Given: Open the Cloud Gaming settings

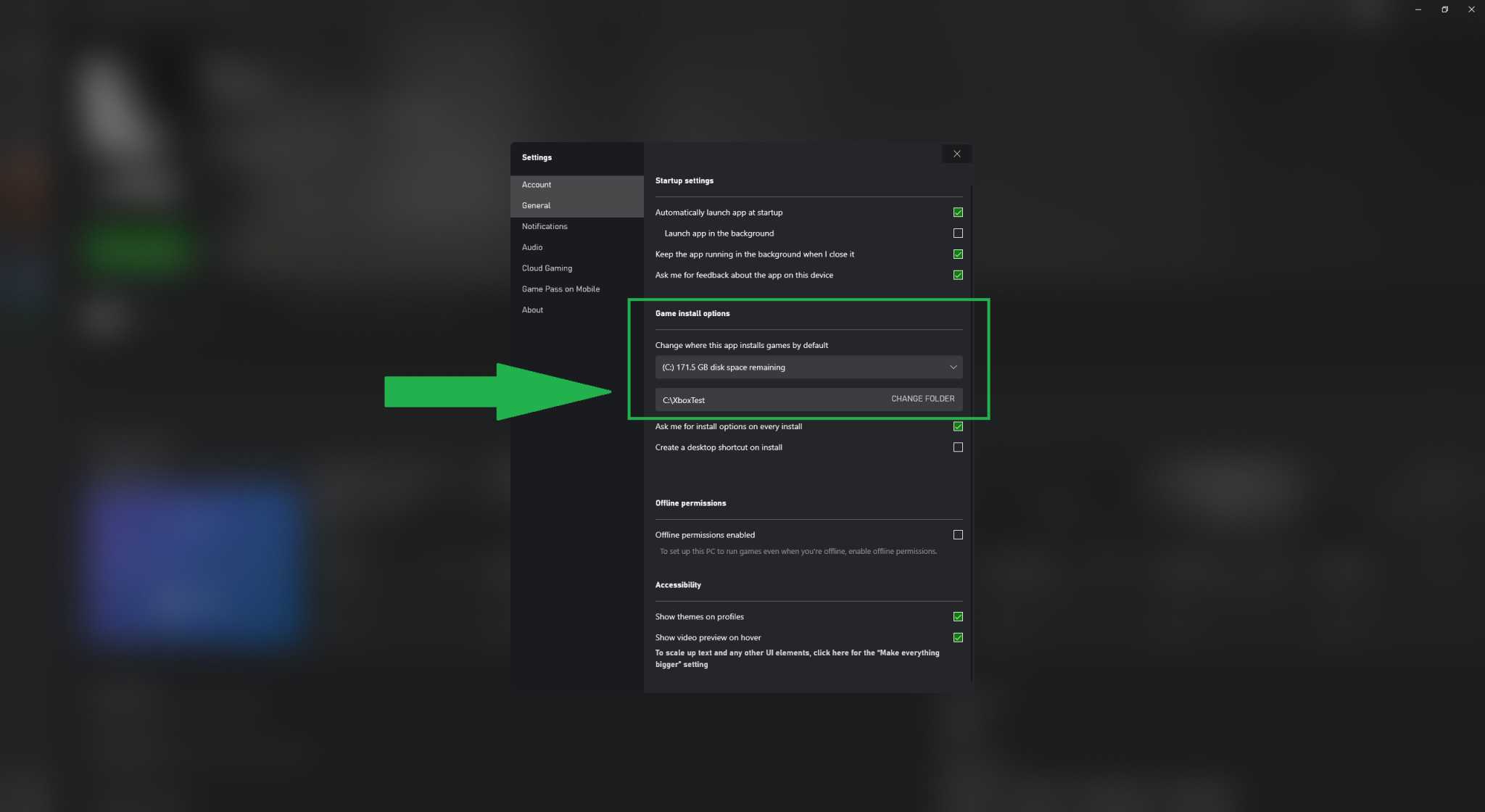Looking at the screenshot, I should pyautogui.click(x=546, y=268).
